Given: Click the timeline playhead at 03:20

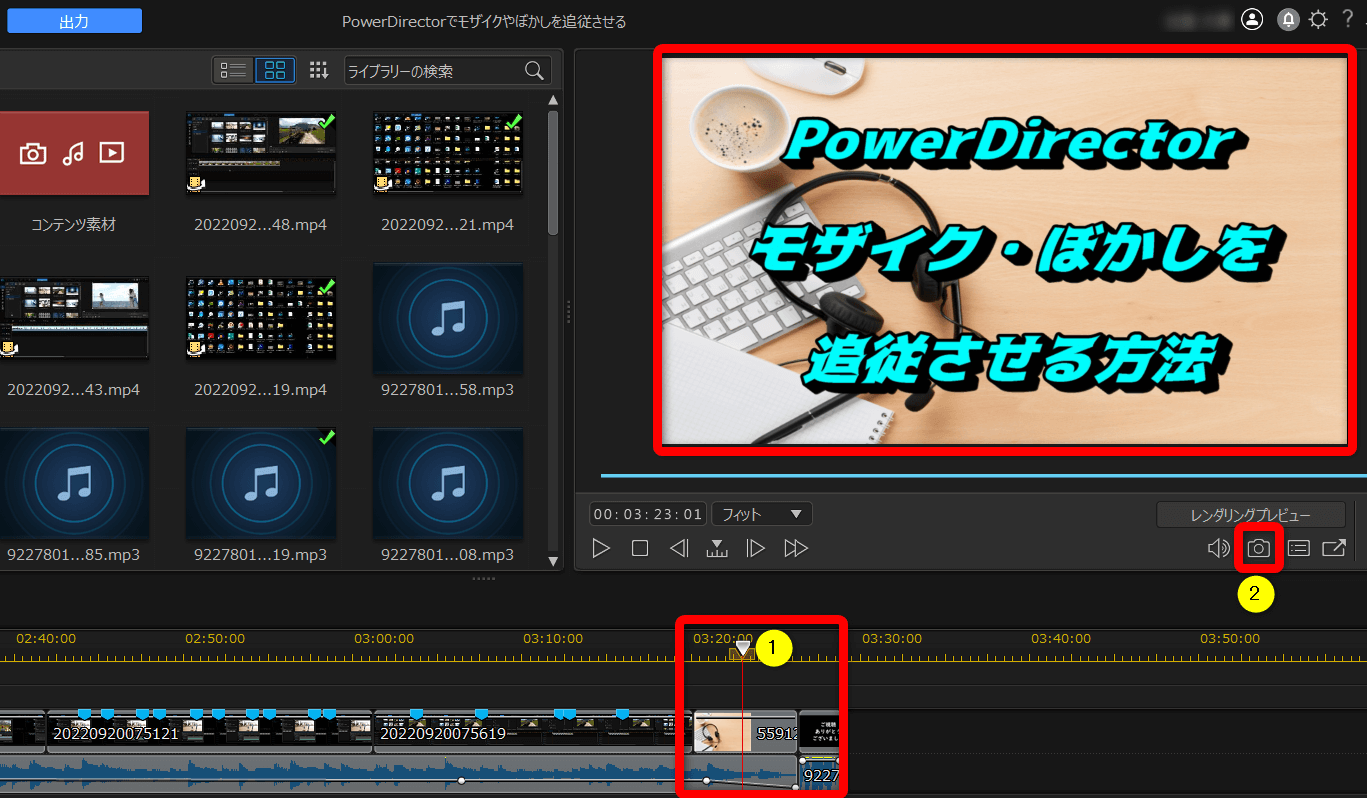Looking at the screenshot, I should tap(742, 651).
